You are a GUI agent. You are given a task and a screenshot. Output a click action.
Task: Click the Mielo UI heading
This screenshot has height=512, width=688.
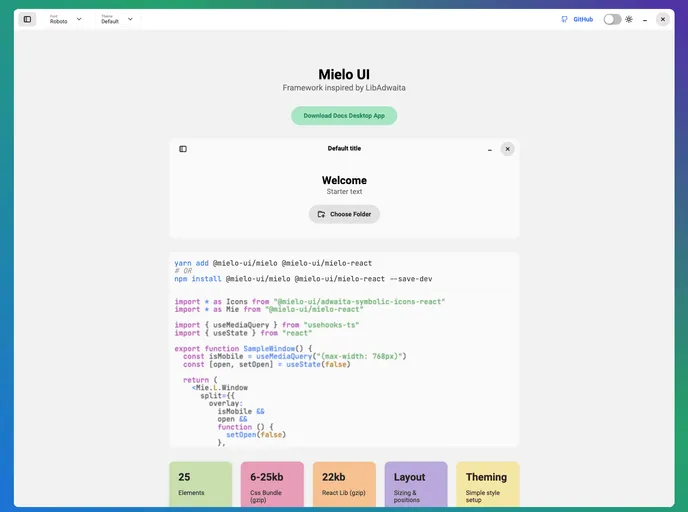pyautogui.click(x=344, y=74)
